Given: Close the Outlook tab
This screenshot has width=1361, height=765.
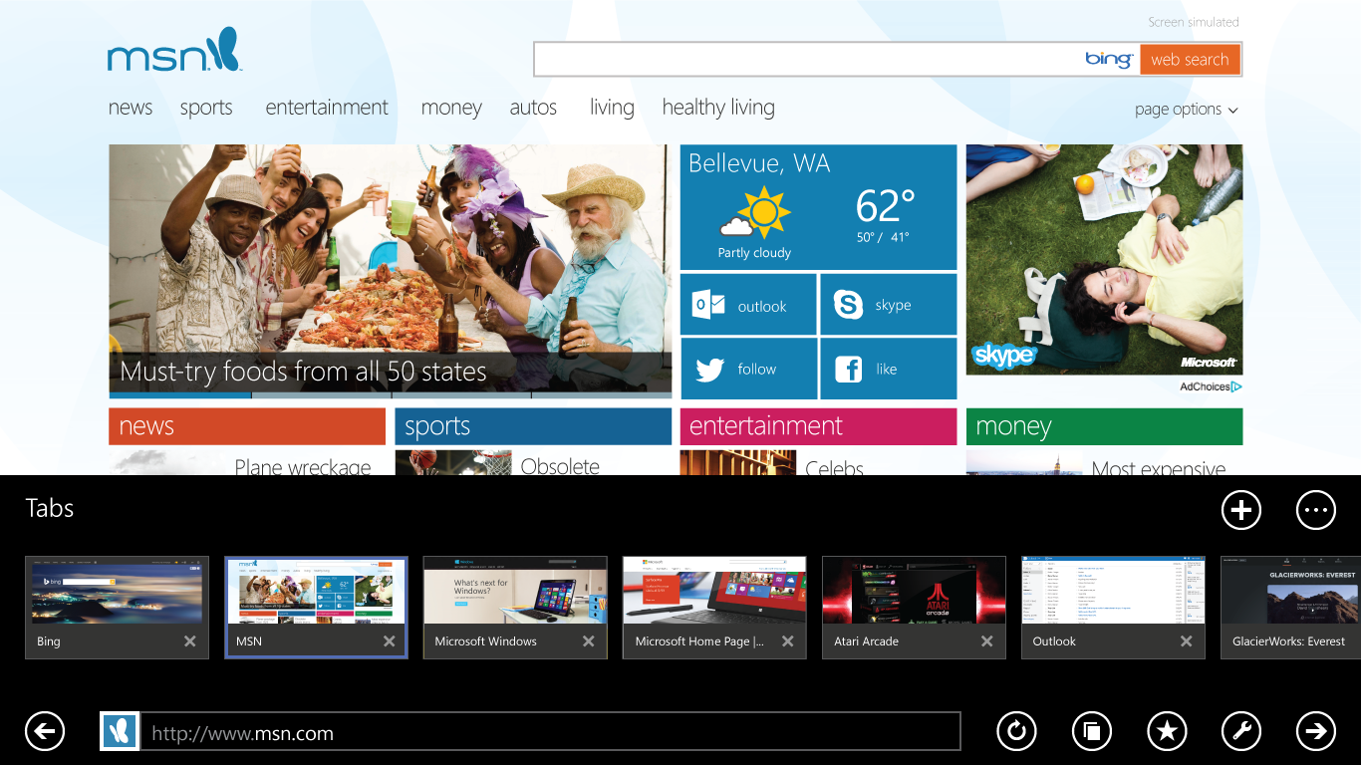Looking at the screenshot, I should coord(1186,641).
